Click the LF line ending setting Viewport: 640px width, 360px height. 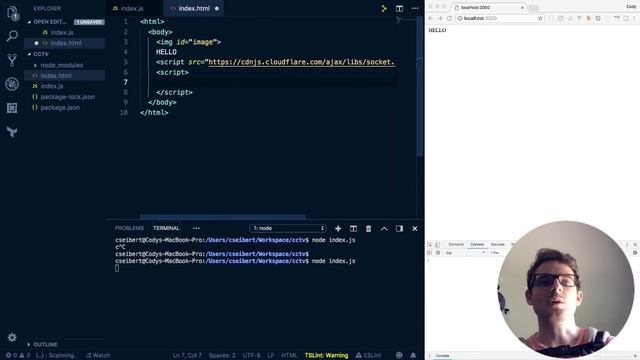click(x=271, y=355)
